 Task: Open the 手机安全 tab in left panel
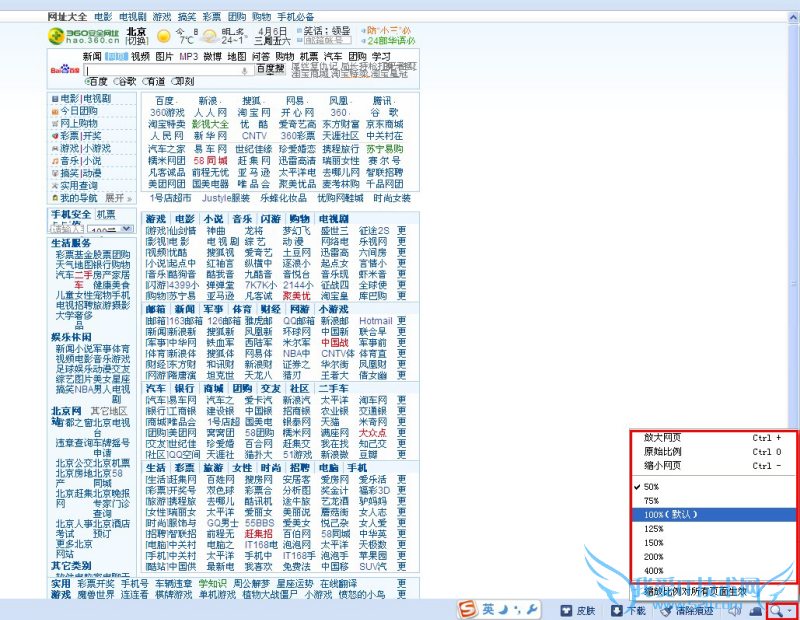point(71,214)
